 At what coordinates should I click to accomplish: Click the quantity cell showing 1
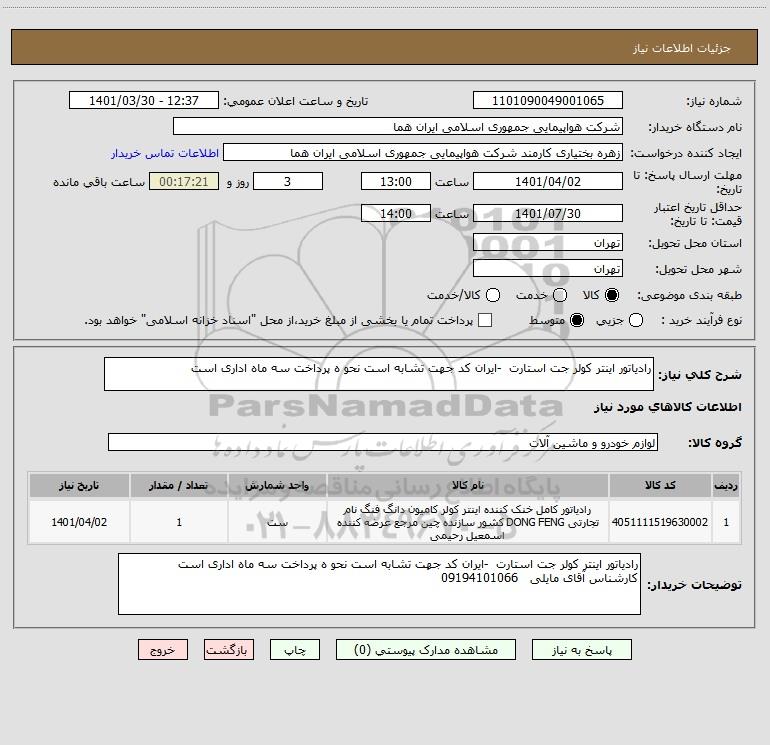click(x=179, y=522)
